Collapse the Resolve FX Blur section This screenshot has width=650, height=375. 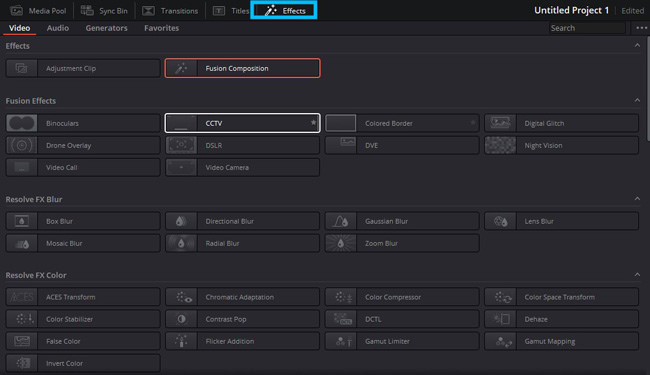[637, 199]
